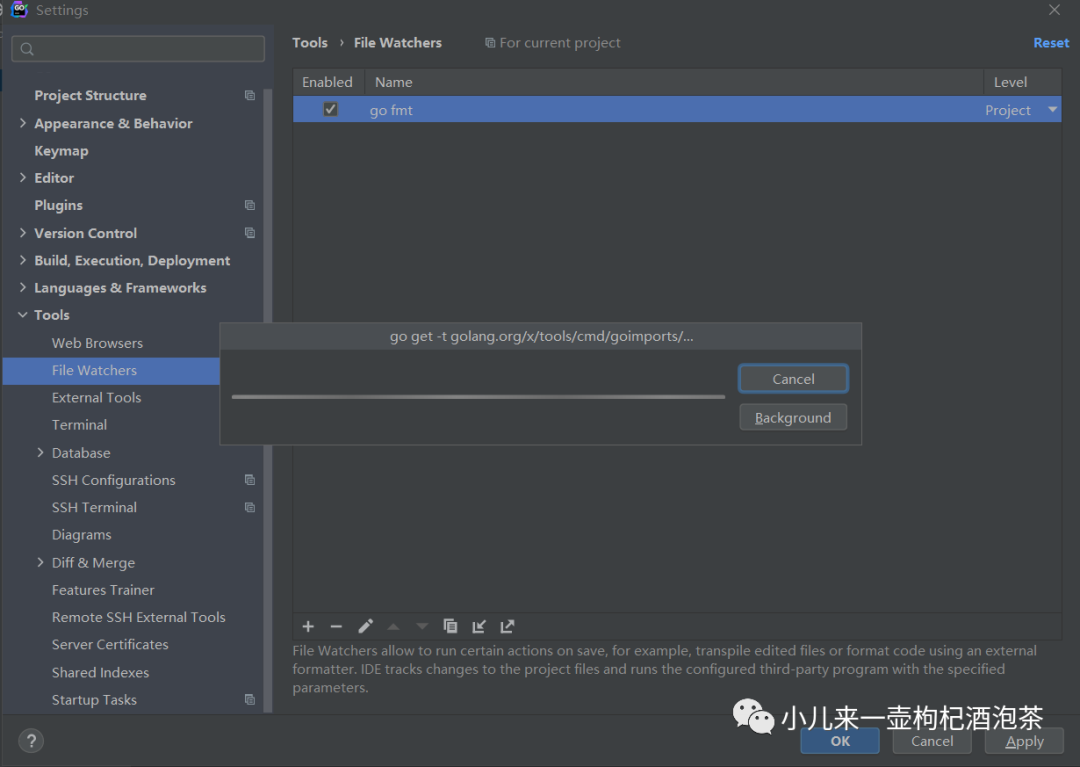Select External Tools under Tools
The image size is (1080, 767).
pos(96,397)
